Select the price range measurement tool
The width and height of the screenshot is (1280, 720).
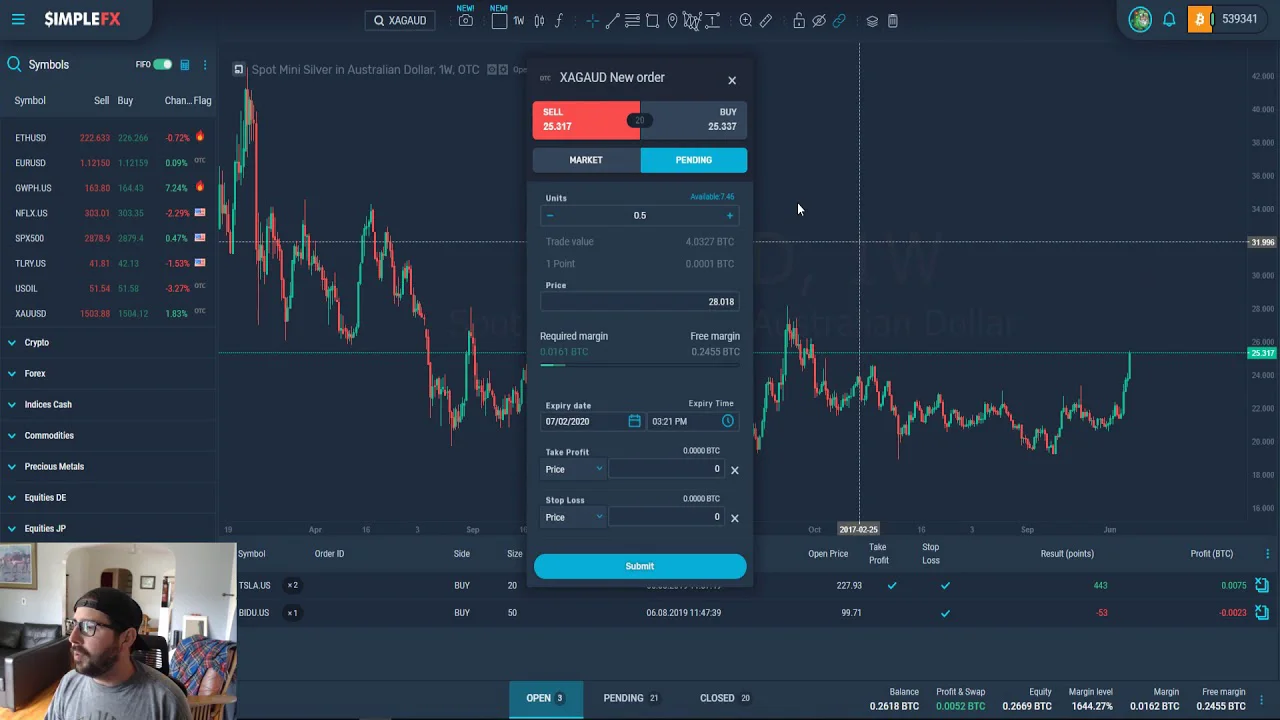point(713,21)
